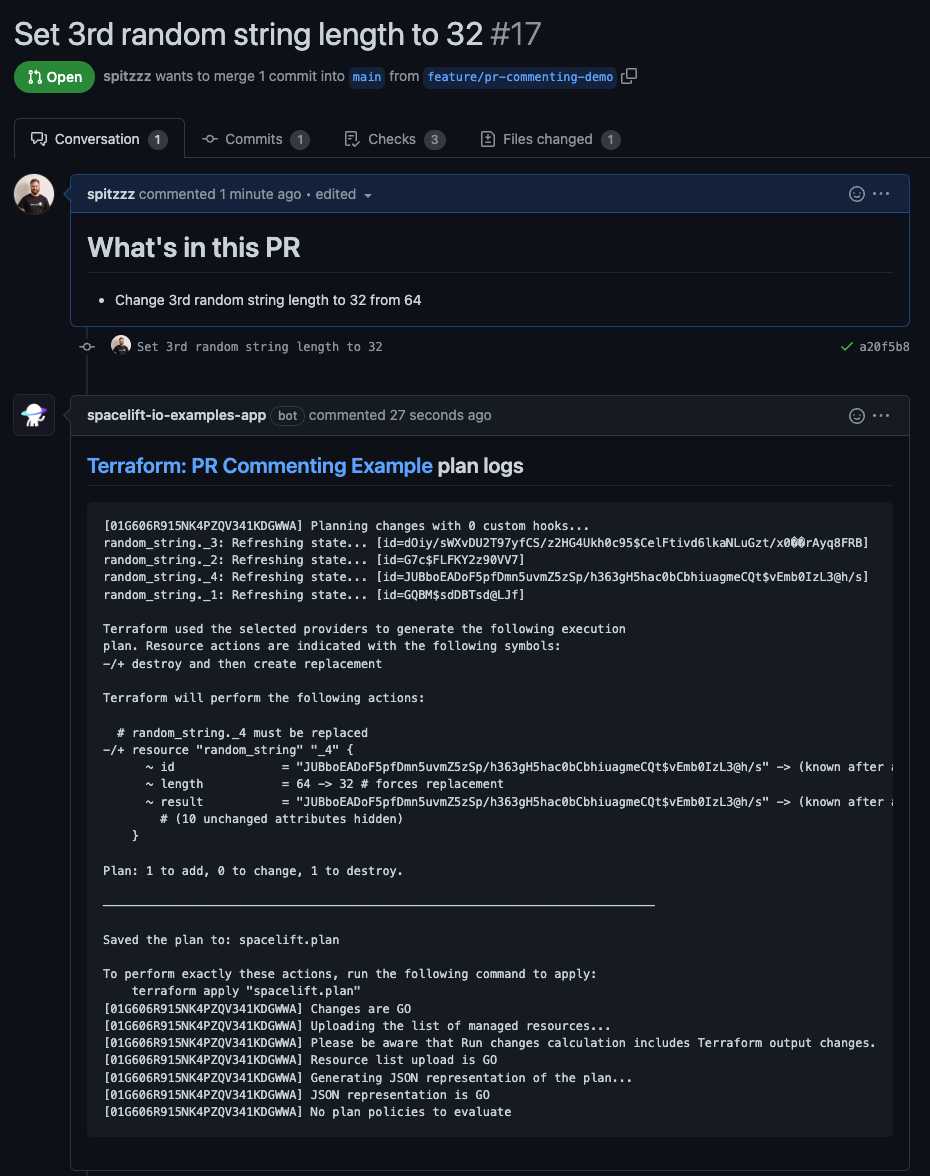Switch to the Commits tab
This screenshot has height=1176, width=930.
[256, 139]
